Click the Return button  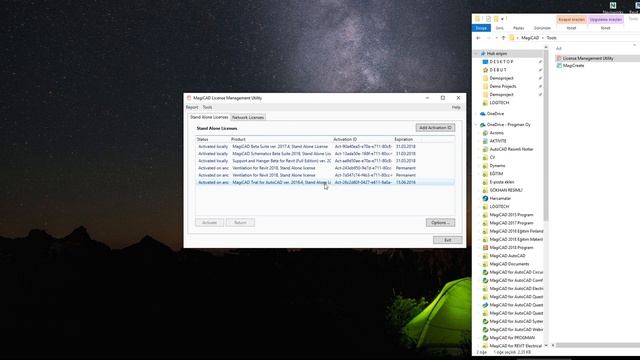click(240, 222)
